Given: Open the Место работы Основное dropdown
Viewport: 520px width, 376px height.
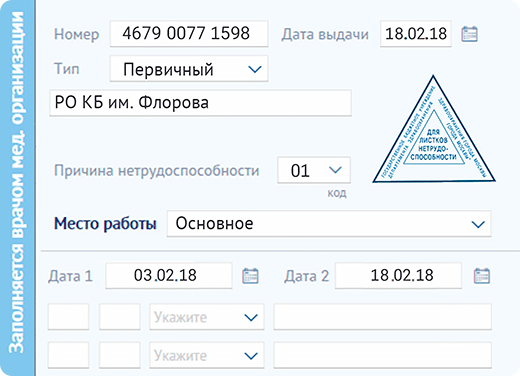Looking at the screenshot, I should (329, 224).
